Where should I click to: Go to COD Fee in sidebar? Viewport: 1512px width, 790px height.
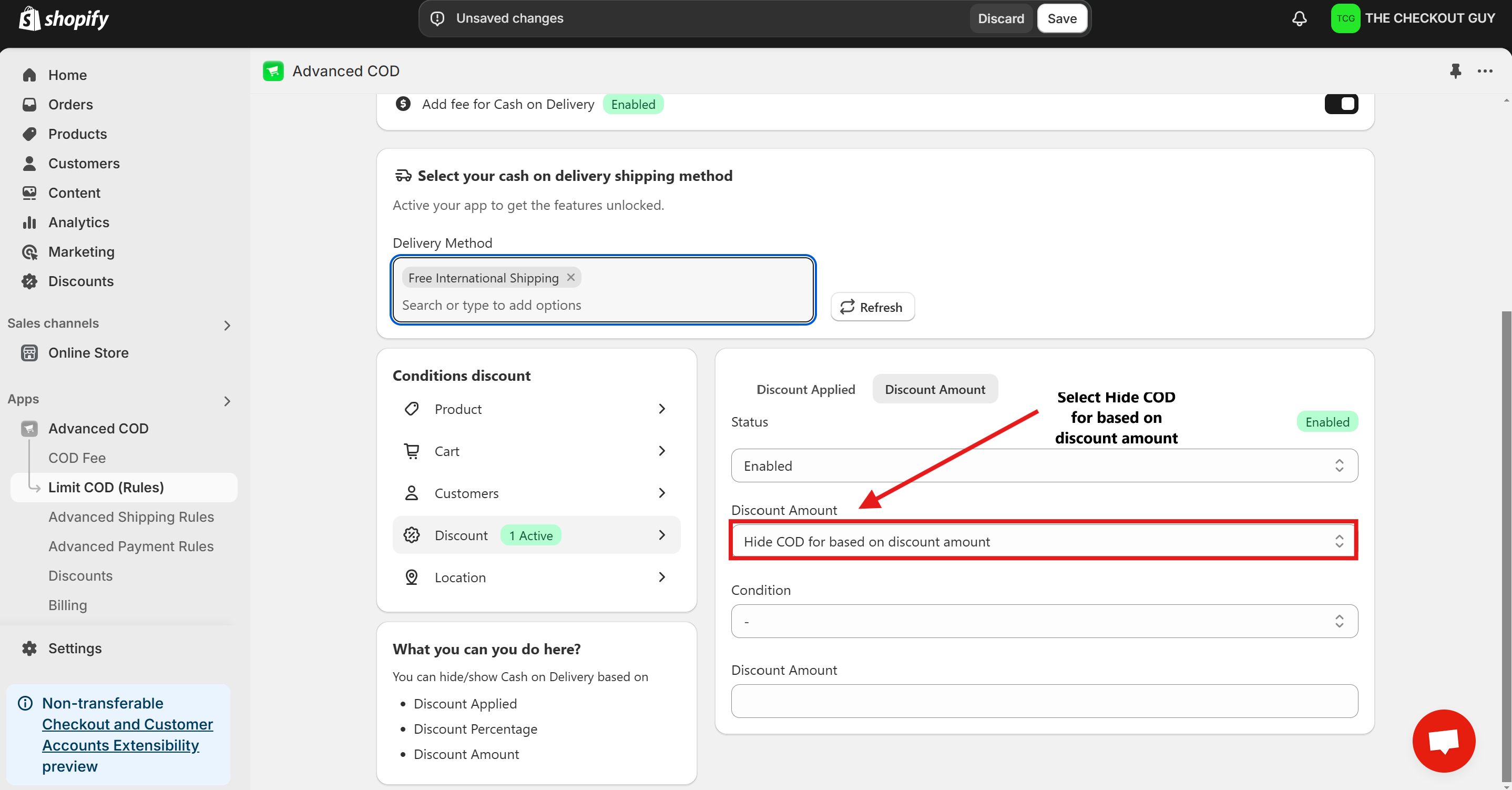[x=77, y=458]
